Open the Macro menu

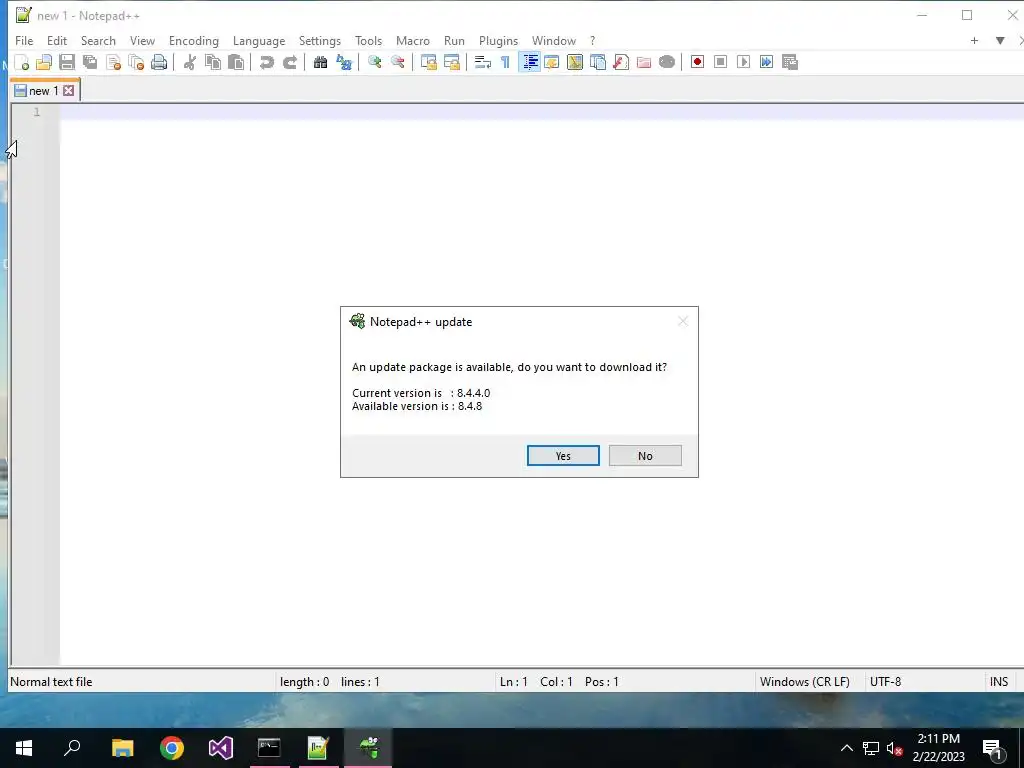point(413,40)
